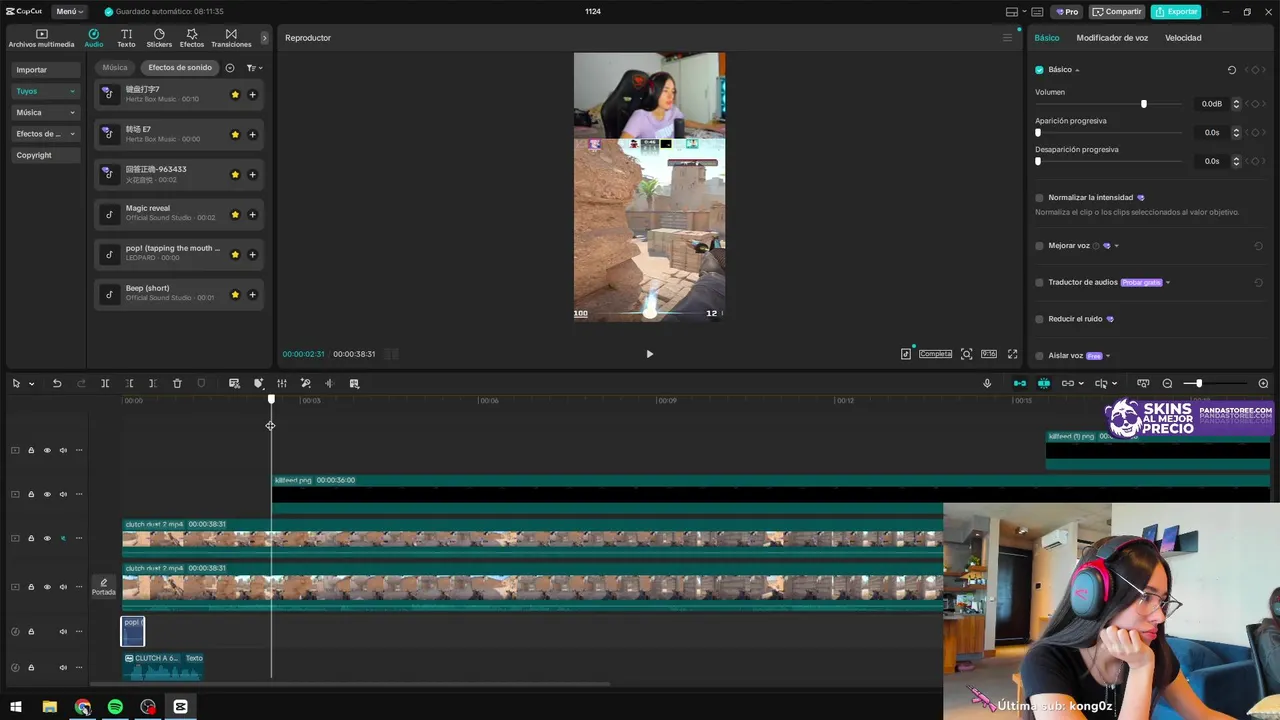
Task: Add 'pop! (tapping the mouth' sound to timeline
Action: tap(252, 254)
